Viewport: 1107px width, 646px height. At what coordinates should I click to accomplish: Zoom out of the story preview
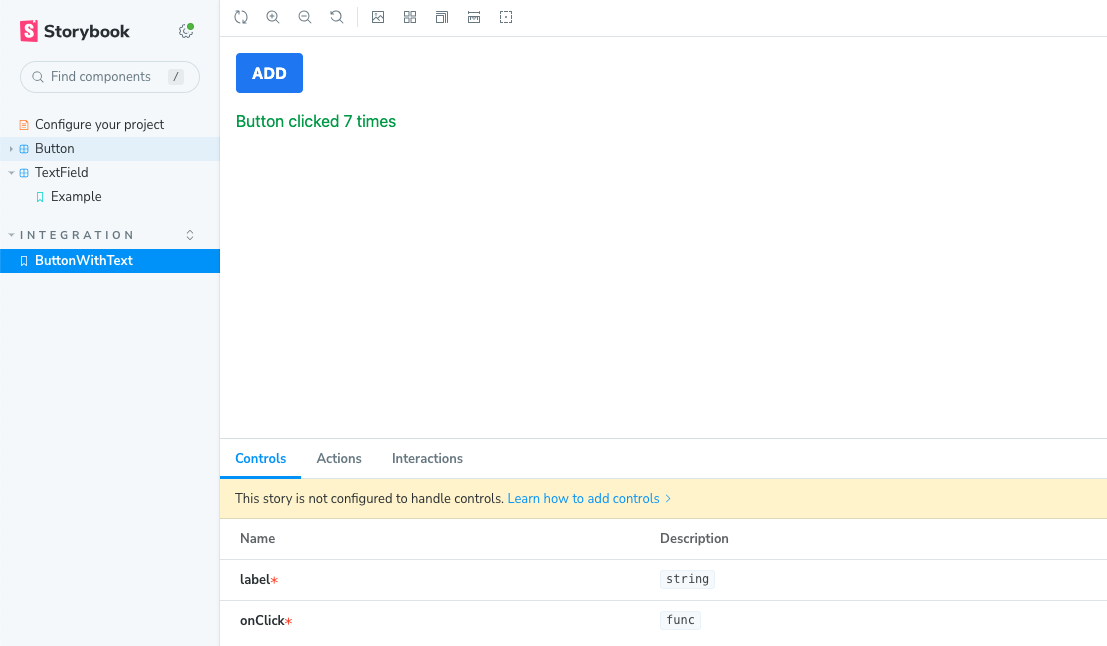tap(305, 17)
